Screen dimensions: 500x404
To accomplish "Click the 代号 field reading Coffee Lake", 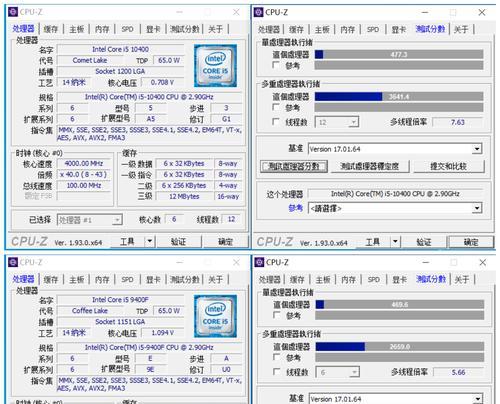I will (90, 311).
